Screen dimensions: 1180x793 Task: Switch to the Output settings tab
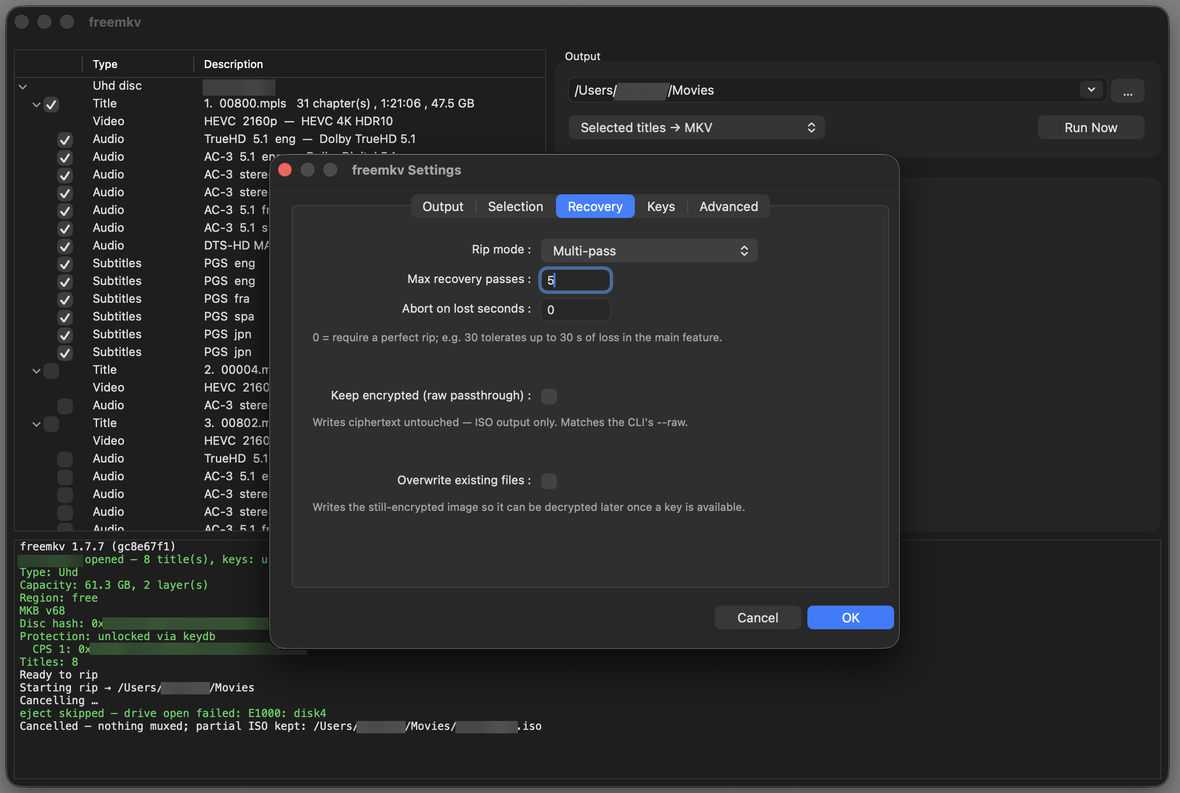tap(442, 206)
